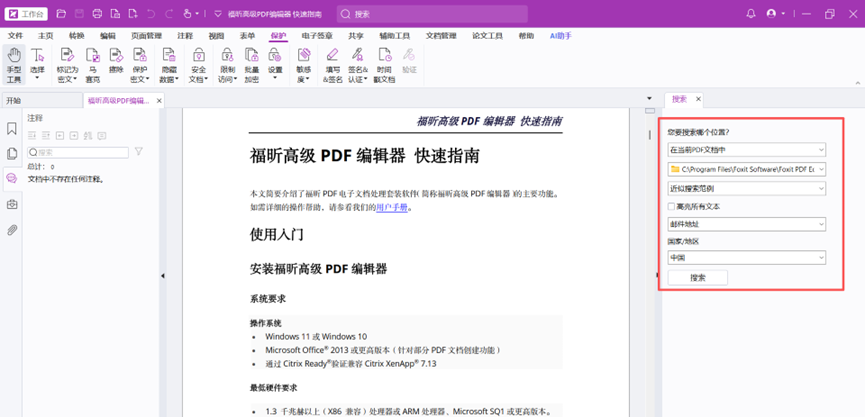Screen dimensions: 865x417
Task: Open the 开始 document tab
Action: pos(14,101)
